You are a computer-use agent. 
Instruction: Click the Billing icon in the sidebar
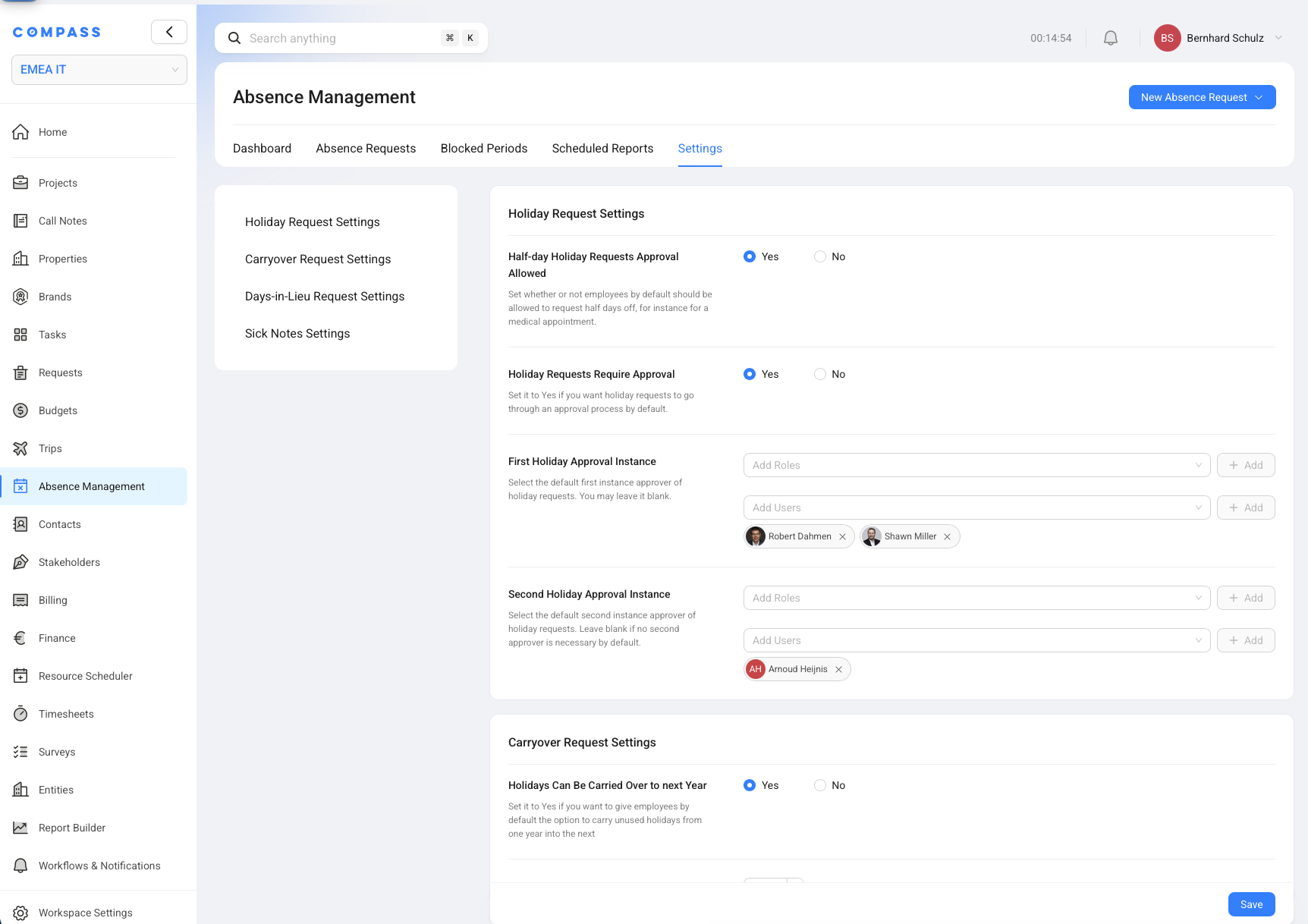(20, 600)
